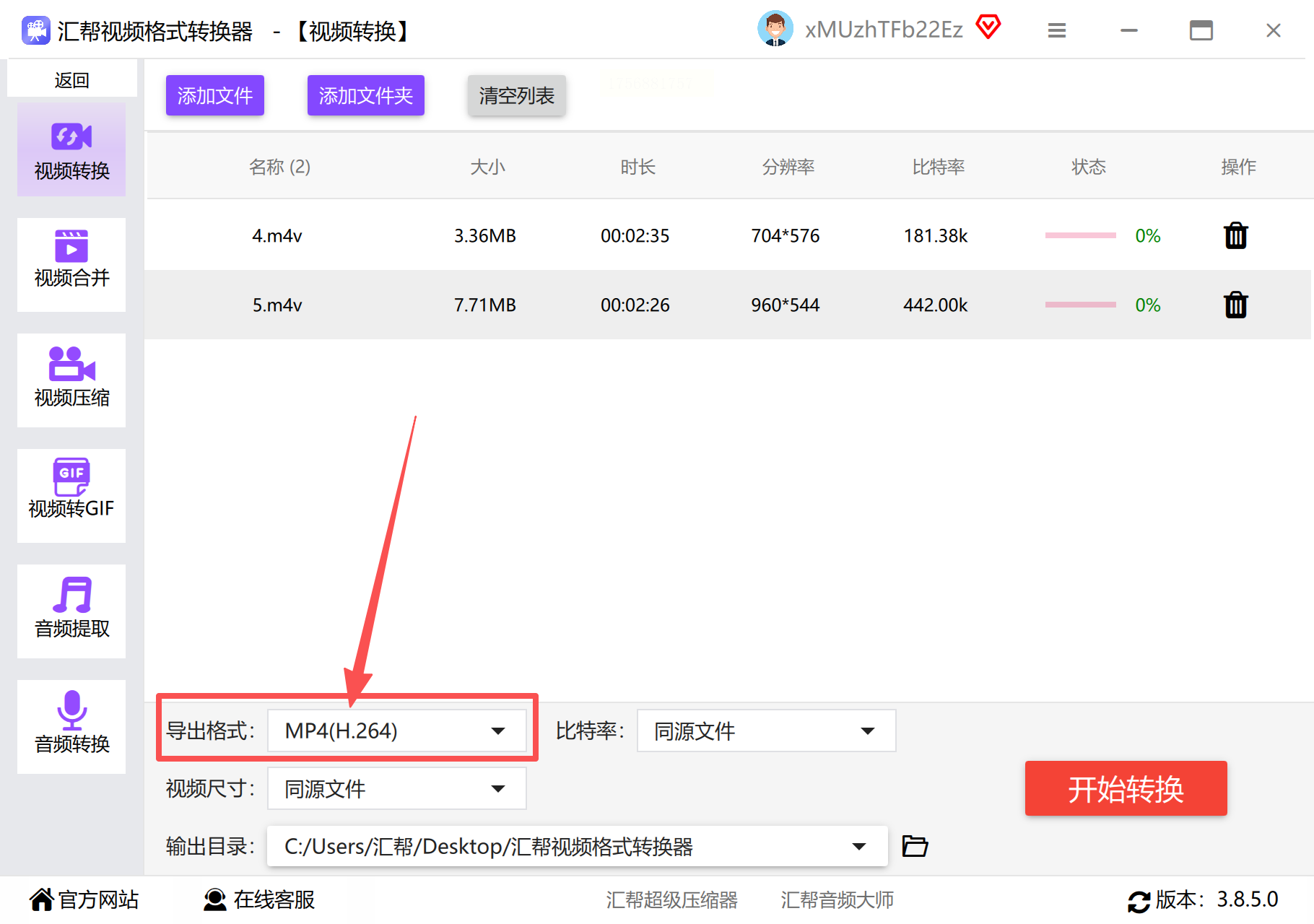Open output folder via folder icon
The height and width of the screenshot is (924, 1314).
tap(915, 846)
